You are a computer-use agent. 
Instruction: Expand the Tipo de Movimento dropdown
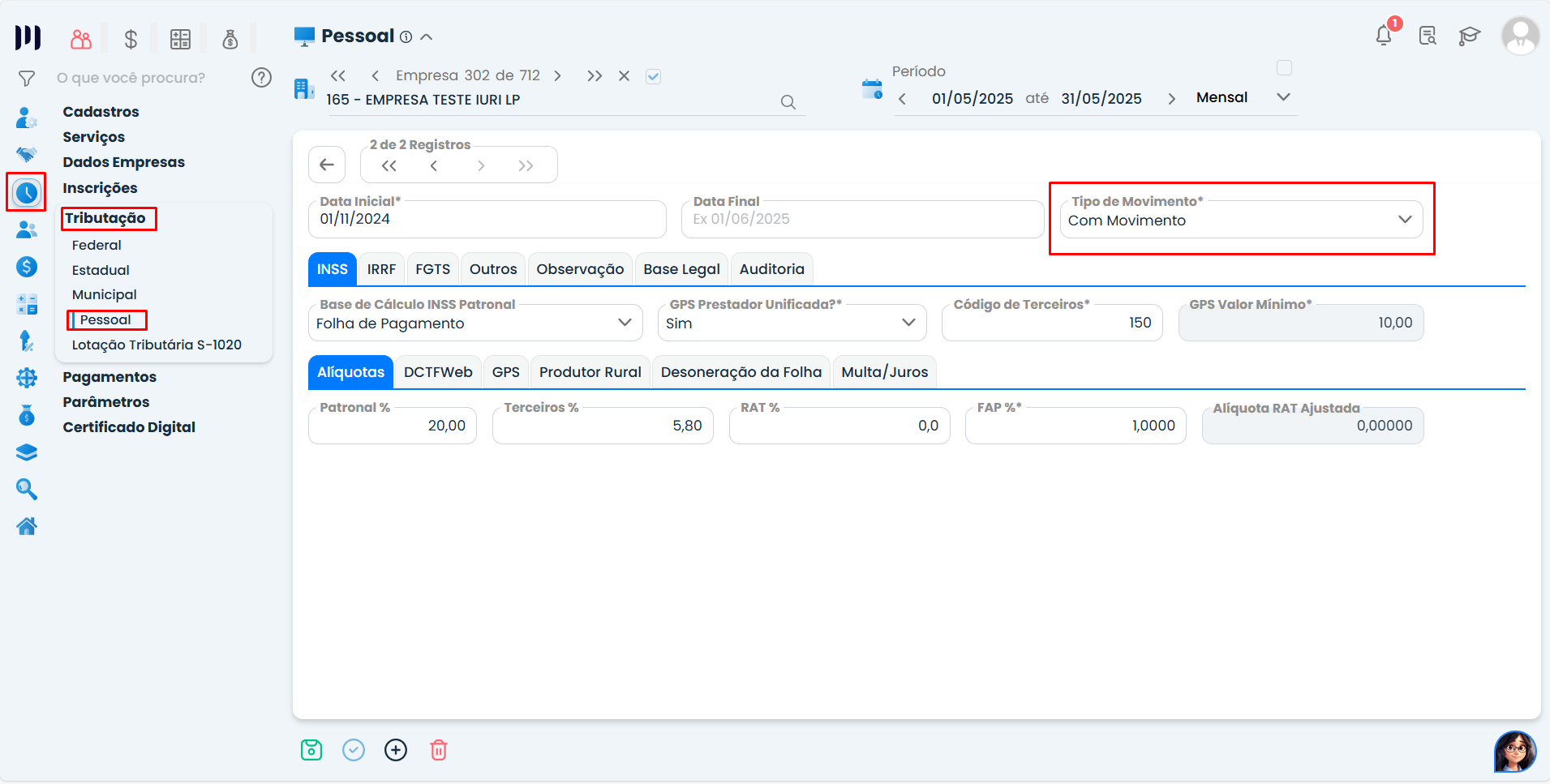[1404, 220]
